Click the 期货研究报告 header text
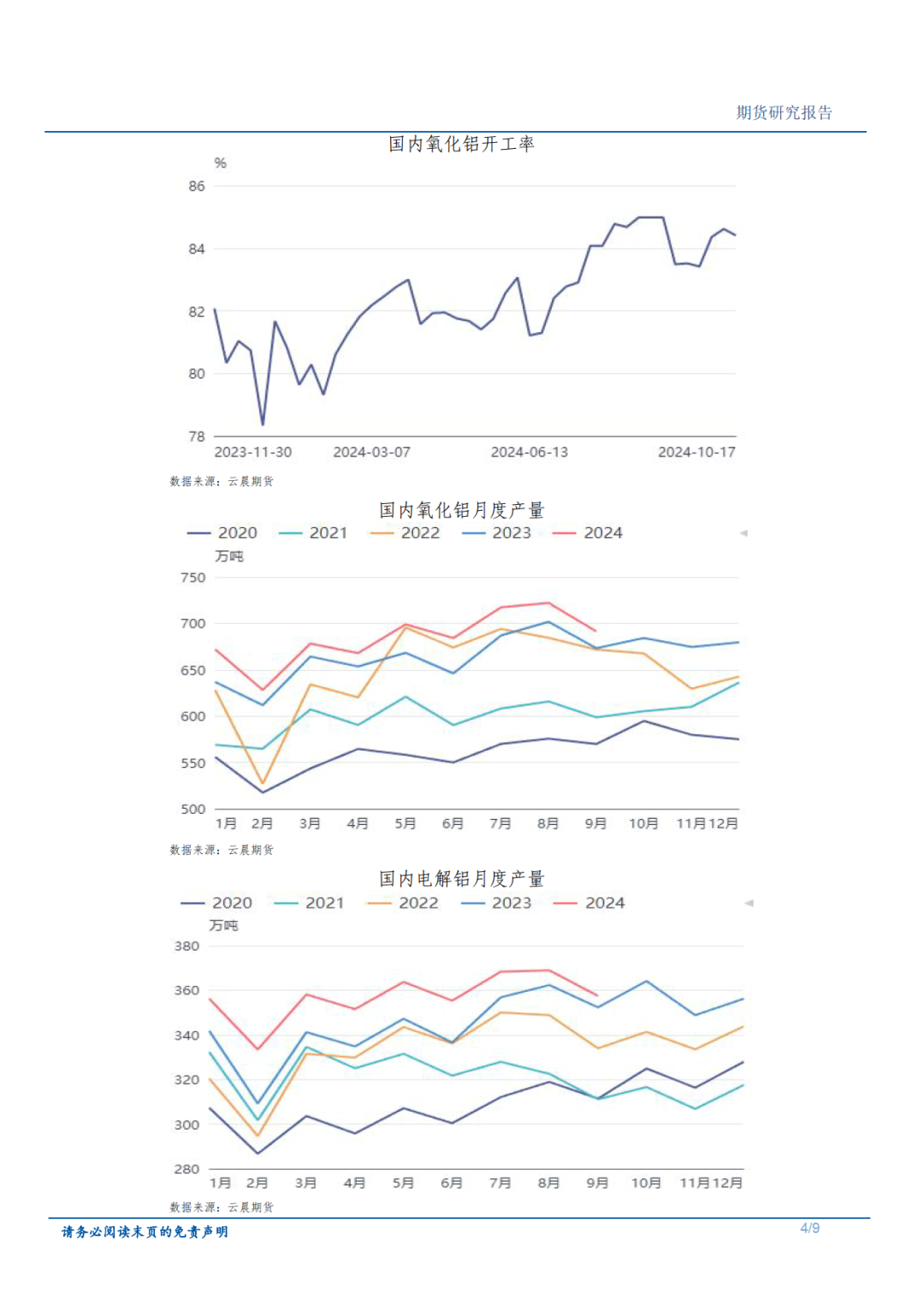 (785, 113)
